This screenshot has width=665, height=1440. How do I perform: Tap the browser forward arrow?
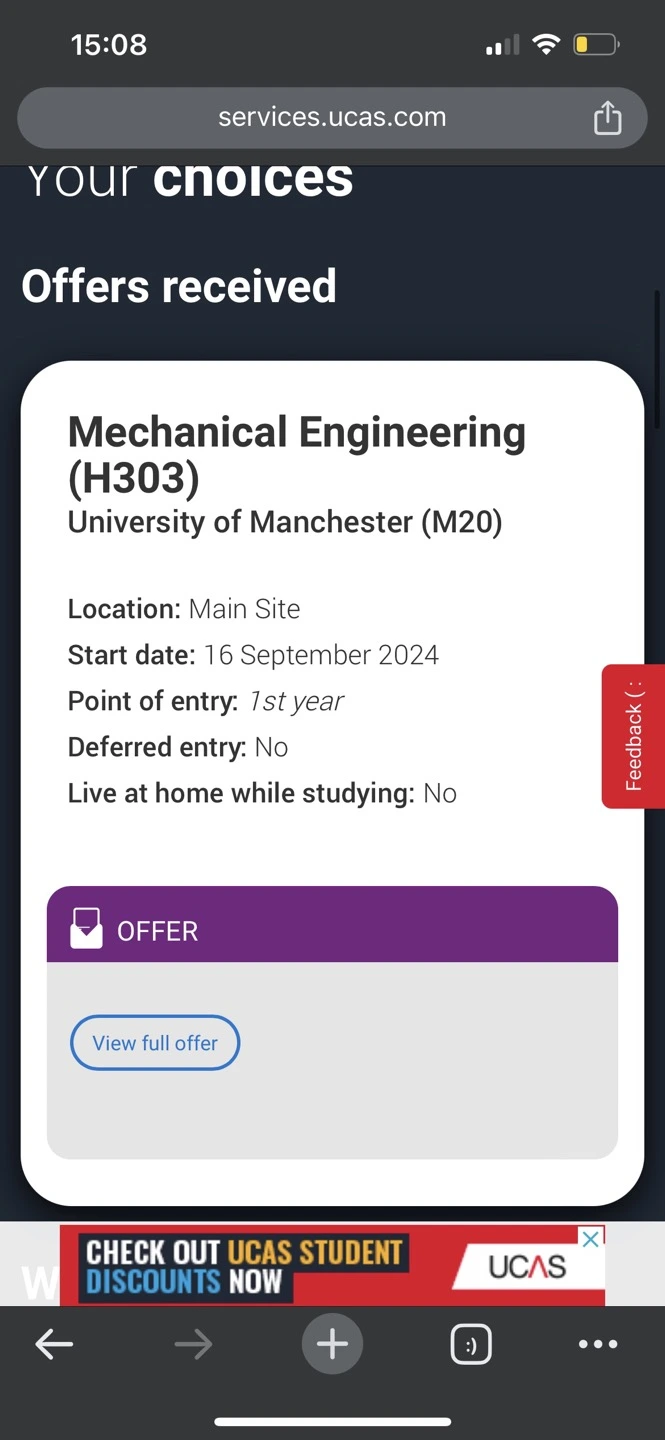point(193,1345)
